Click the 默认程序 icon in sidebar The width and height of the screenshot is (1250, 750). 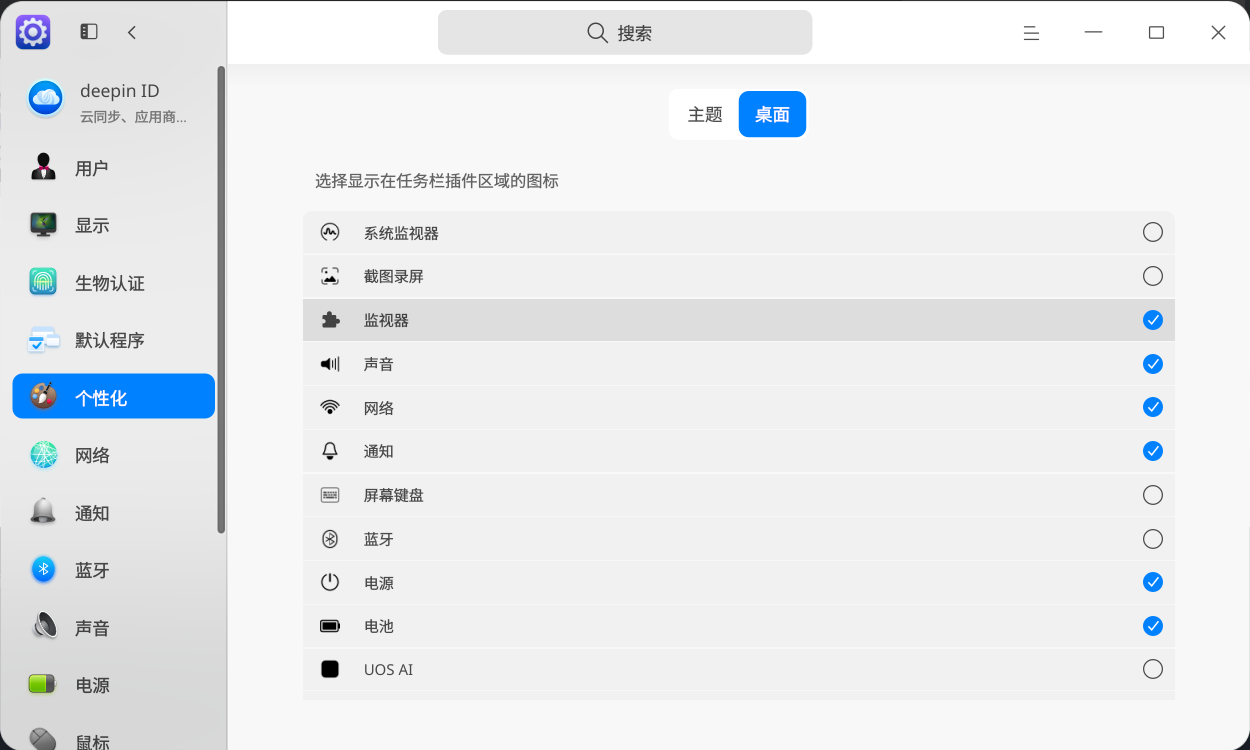43,340
